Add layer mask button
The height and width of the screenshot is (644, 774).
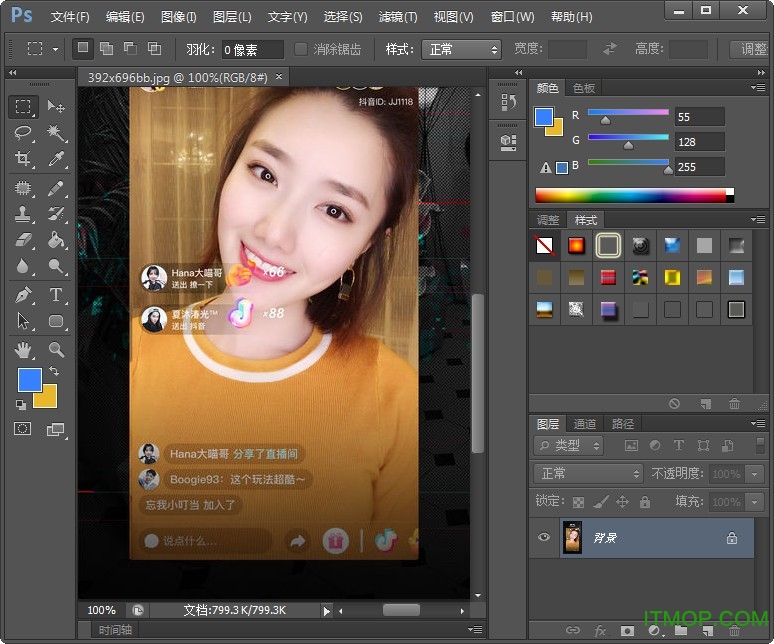627,630
